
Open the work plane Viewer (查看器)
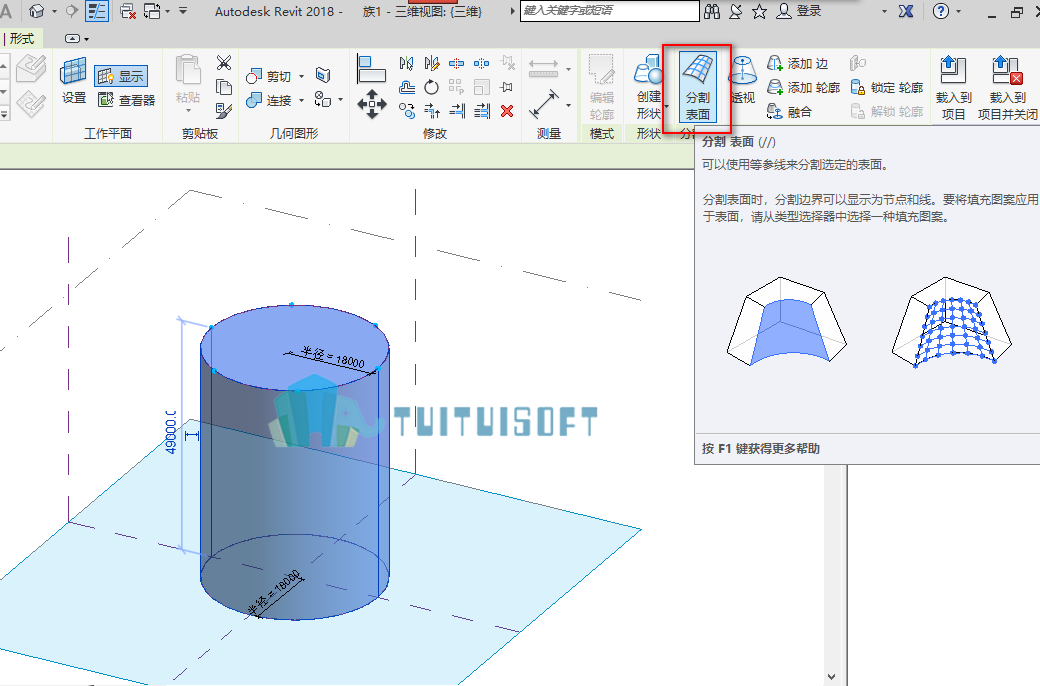127,100
